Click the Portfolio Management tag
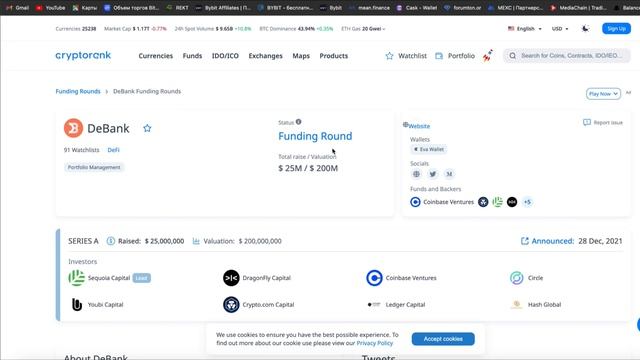 tap(94, 167)
